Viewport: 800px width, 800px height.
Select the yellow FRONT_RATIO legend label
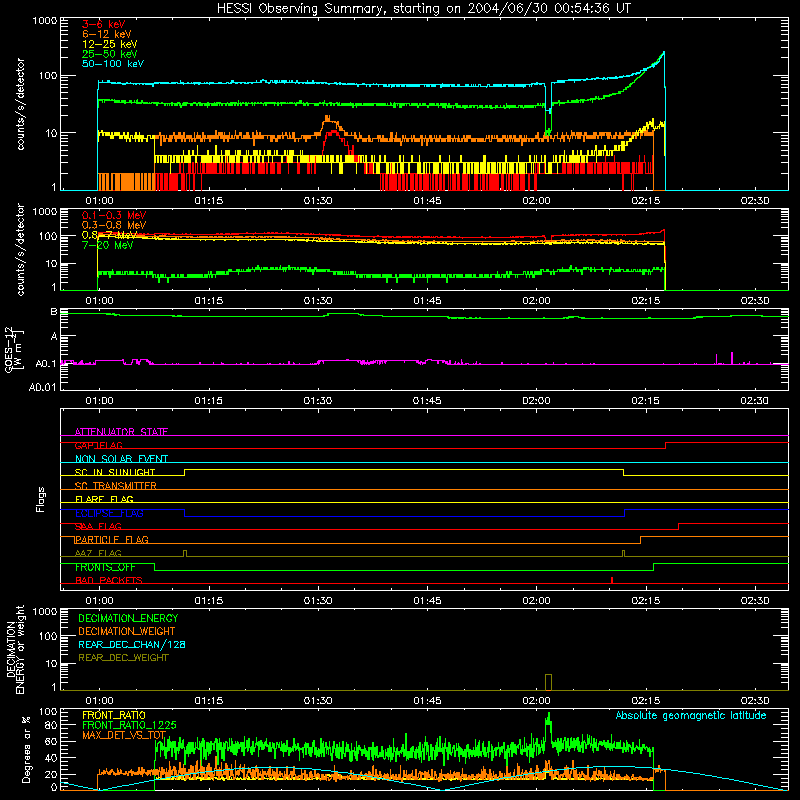click(x=114, y=715)
